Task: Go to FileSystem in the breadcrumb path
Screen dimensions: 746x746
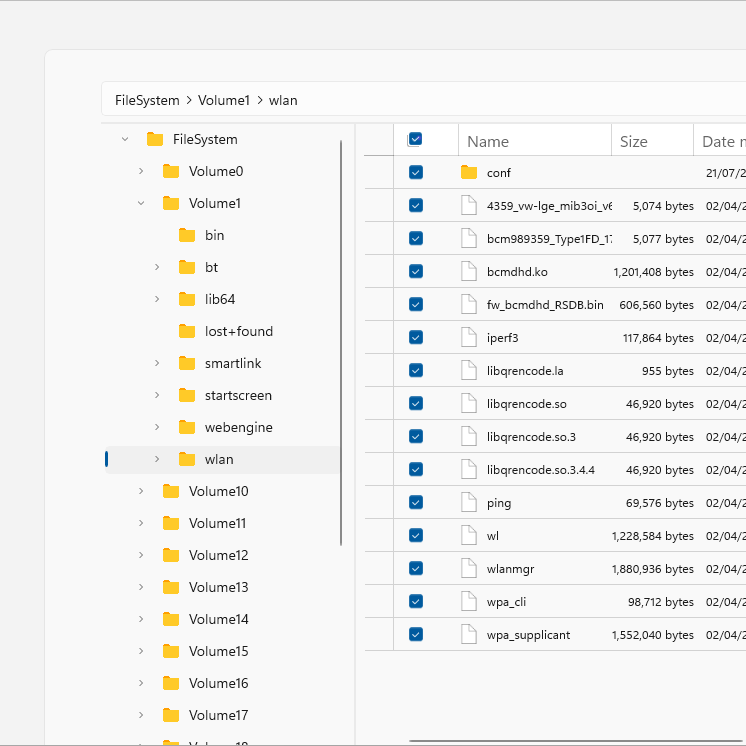Action: tap(147, 100)
